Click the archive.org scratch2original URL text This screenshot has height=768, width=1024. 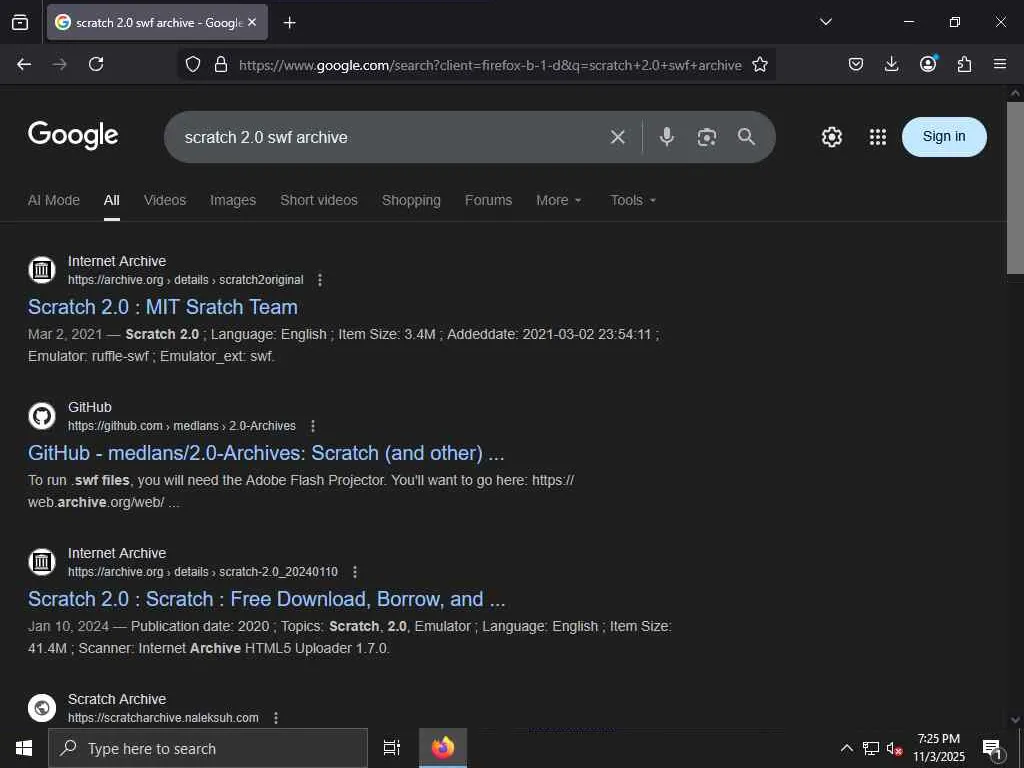coord(185,280)
